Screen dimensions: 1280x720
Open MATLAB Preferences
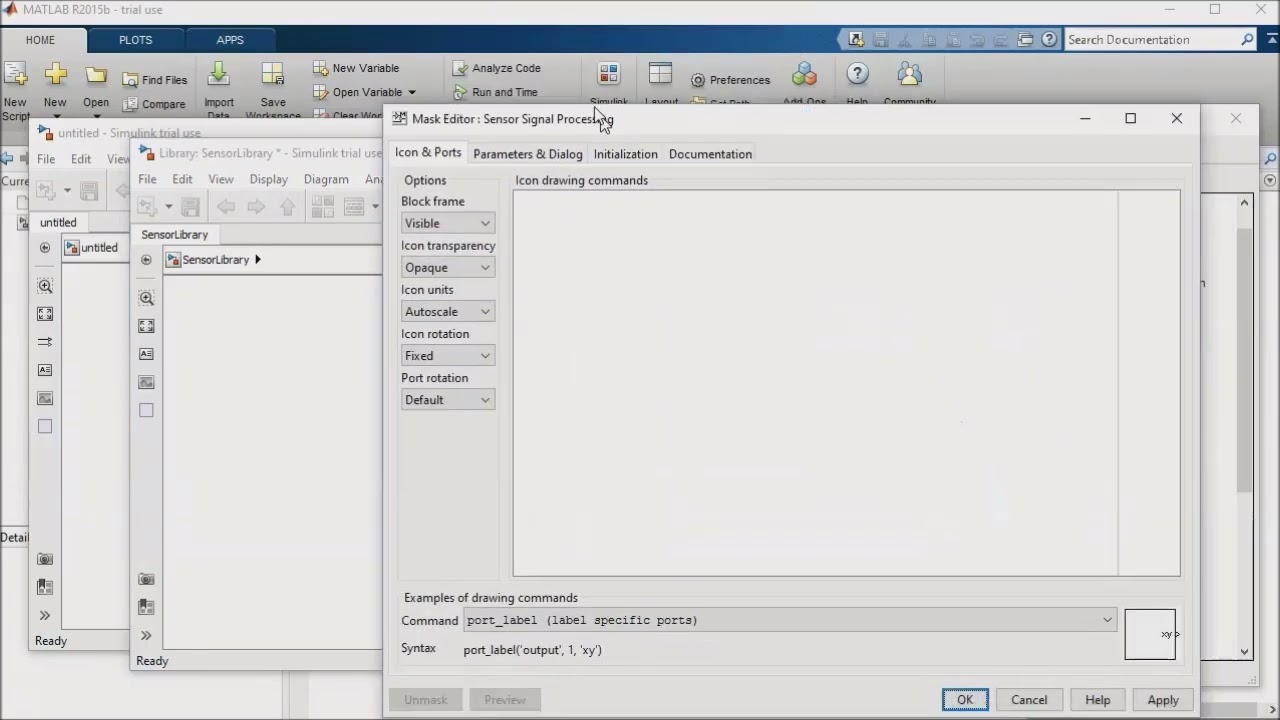(x=730, y=80)
